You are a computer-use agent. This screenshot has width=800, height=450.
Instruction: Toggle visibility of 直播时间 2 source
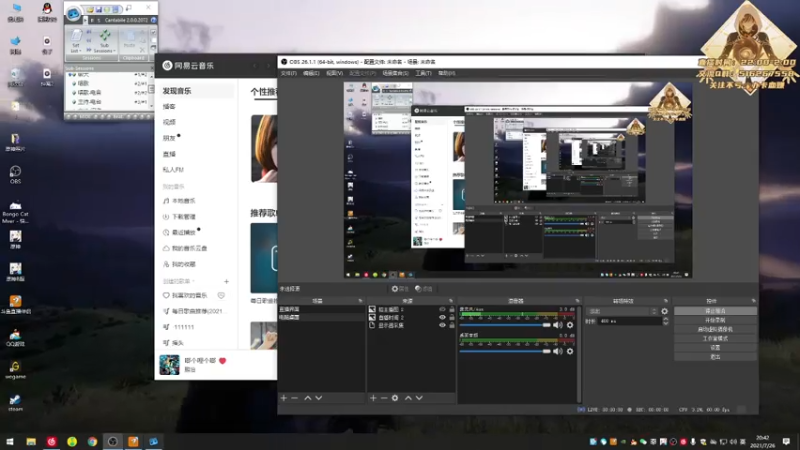442,317
